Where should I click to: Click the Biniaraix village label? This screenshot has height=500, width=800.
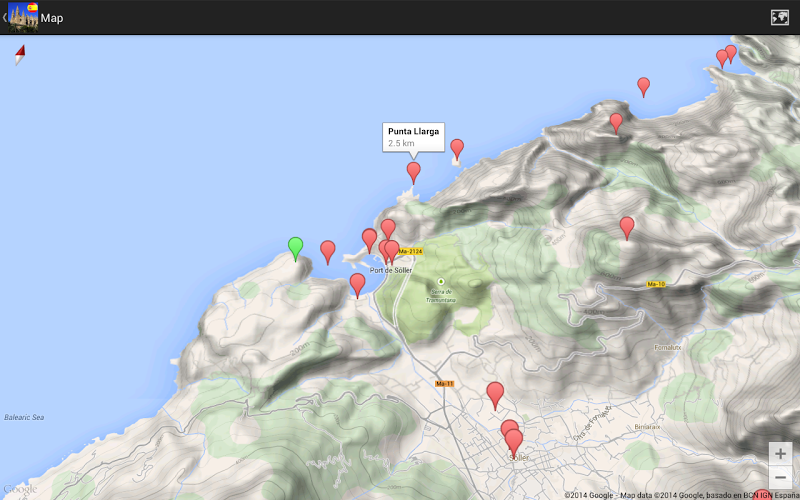point(648,427)
